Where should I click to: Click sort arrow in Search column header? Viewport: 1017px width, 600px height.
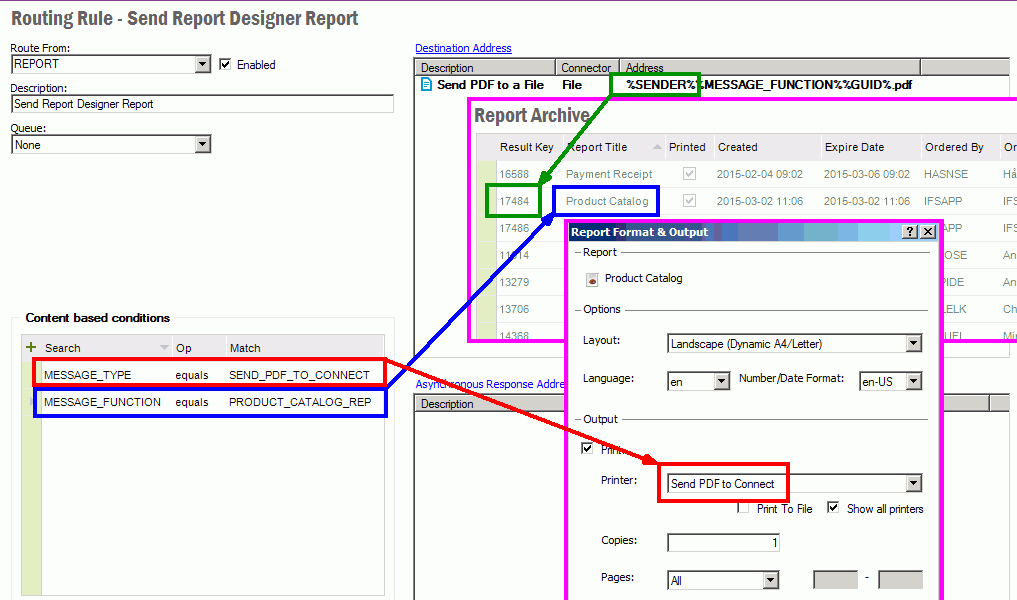click(x=165, y=347)
